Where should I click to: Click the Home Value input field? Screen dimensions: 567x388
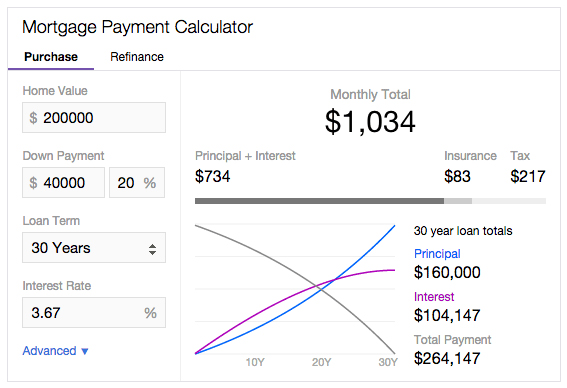tap(94, 118)
